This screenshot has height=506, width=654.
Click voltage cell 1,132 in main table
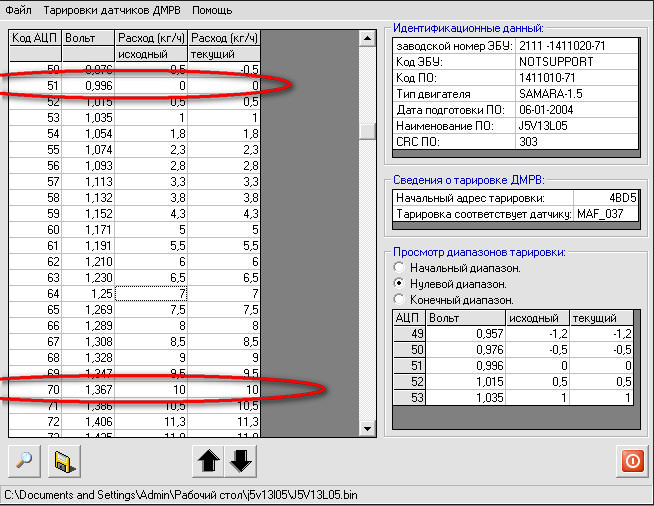tap(88, 198)
